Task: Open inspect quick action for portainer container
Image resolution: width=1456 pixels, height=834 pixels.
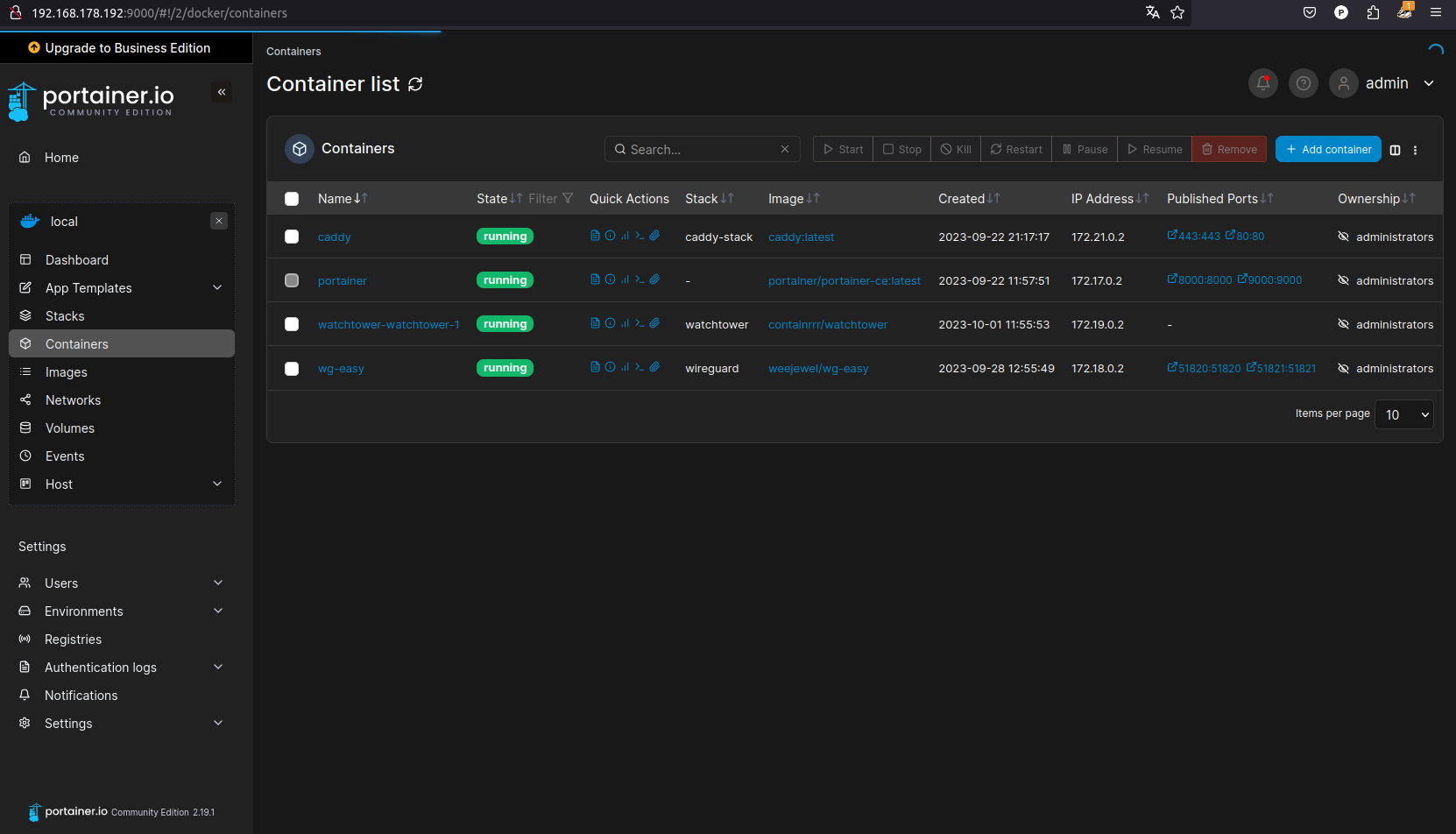Action: 610,279
